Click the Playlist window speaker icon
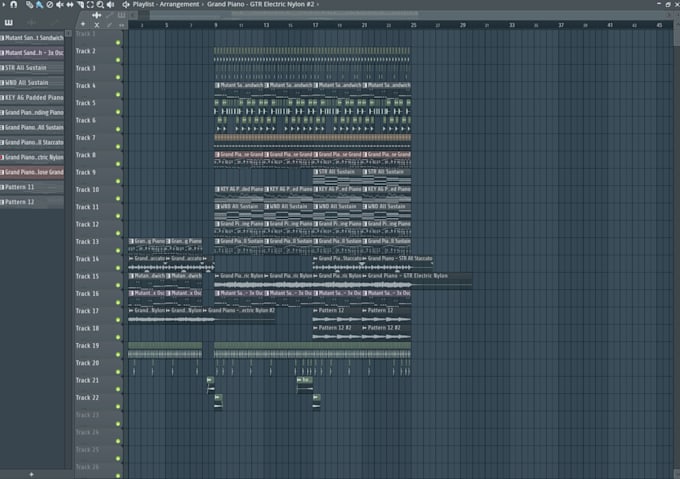 pos(126,5)
